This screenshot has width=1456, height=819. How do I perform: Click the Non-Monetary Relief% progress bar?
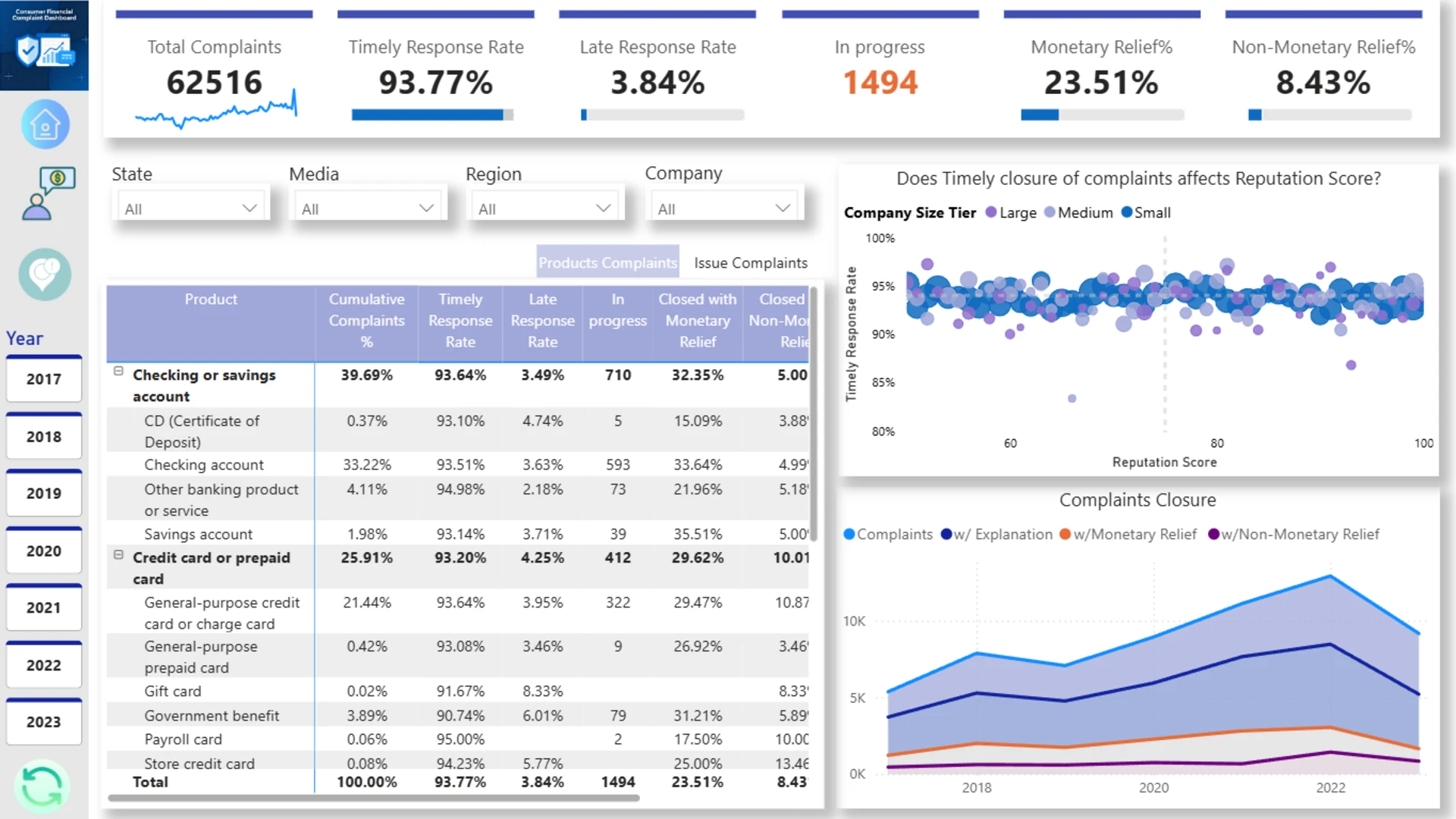1330,115
